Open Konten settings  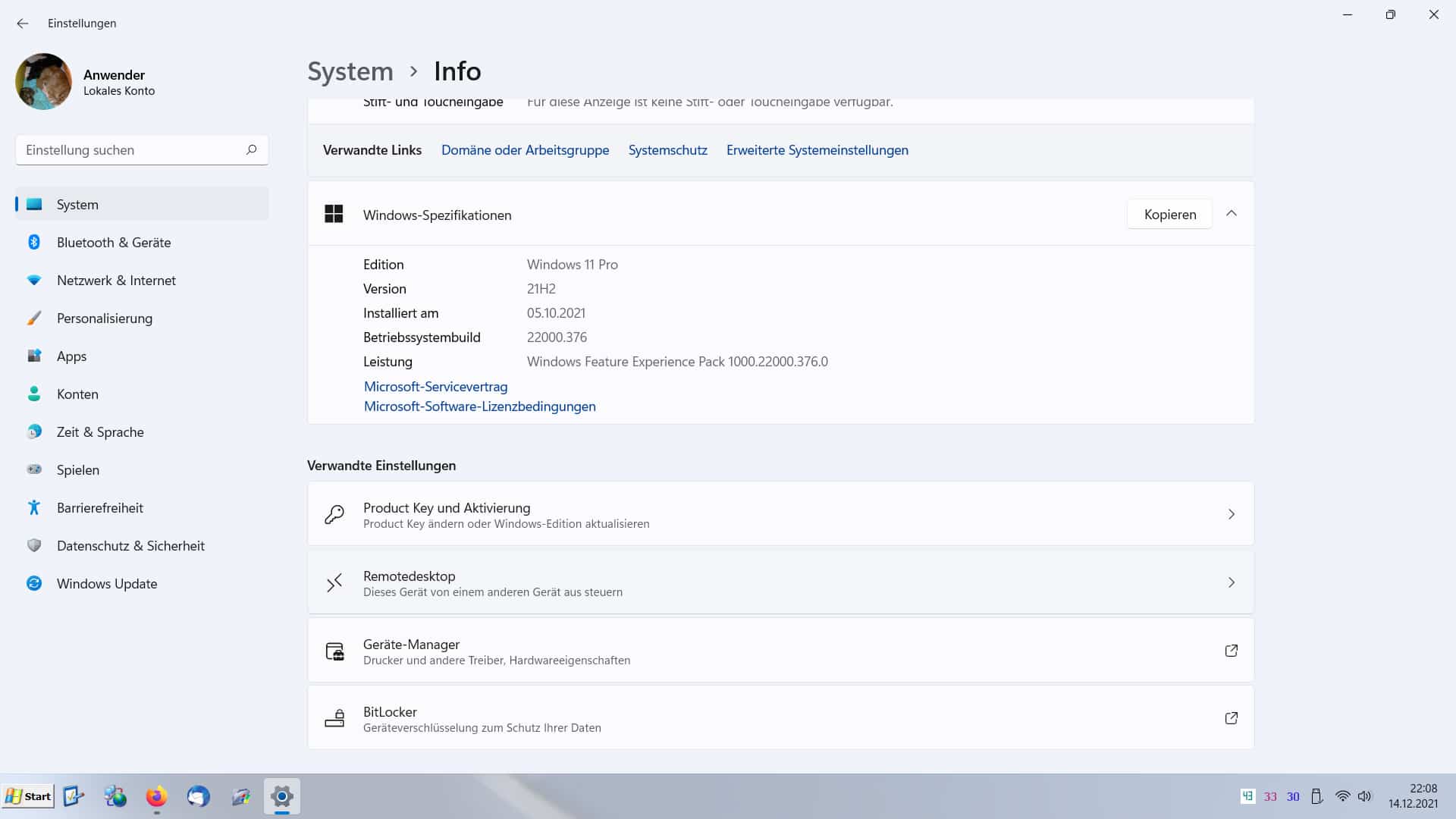pyautogui.click(x=142, y=394)
